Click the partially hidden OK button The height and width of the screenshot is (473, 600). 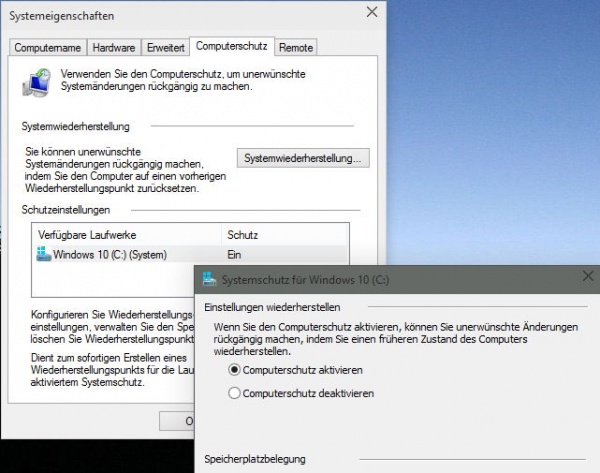point(176,420)
